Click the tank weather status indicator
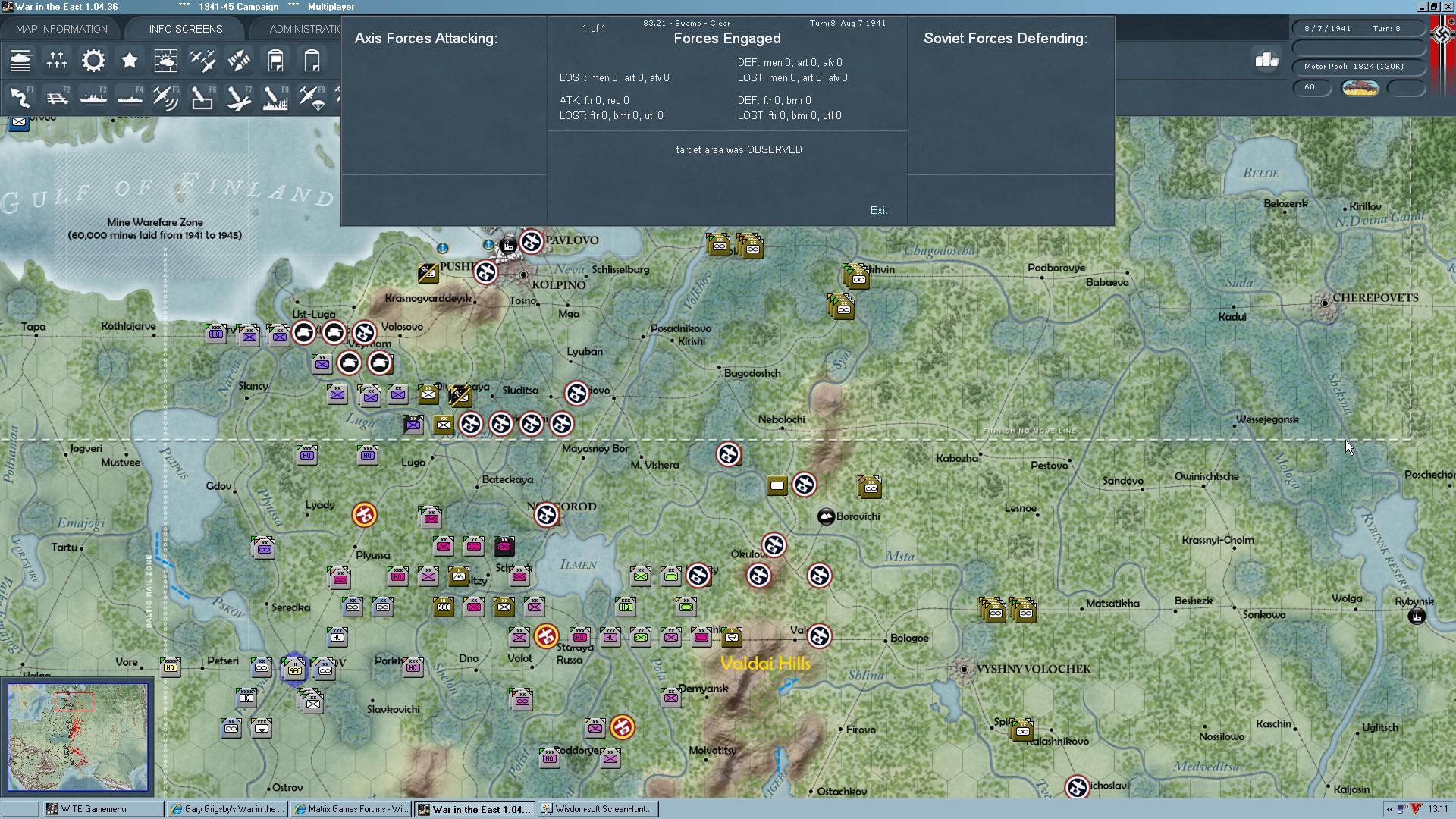The image size is (1456, 819). [x=1360, y=88]
